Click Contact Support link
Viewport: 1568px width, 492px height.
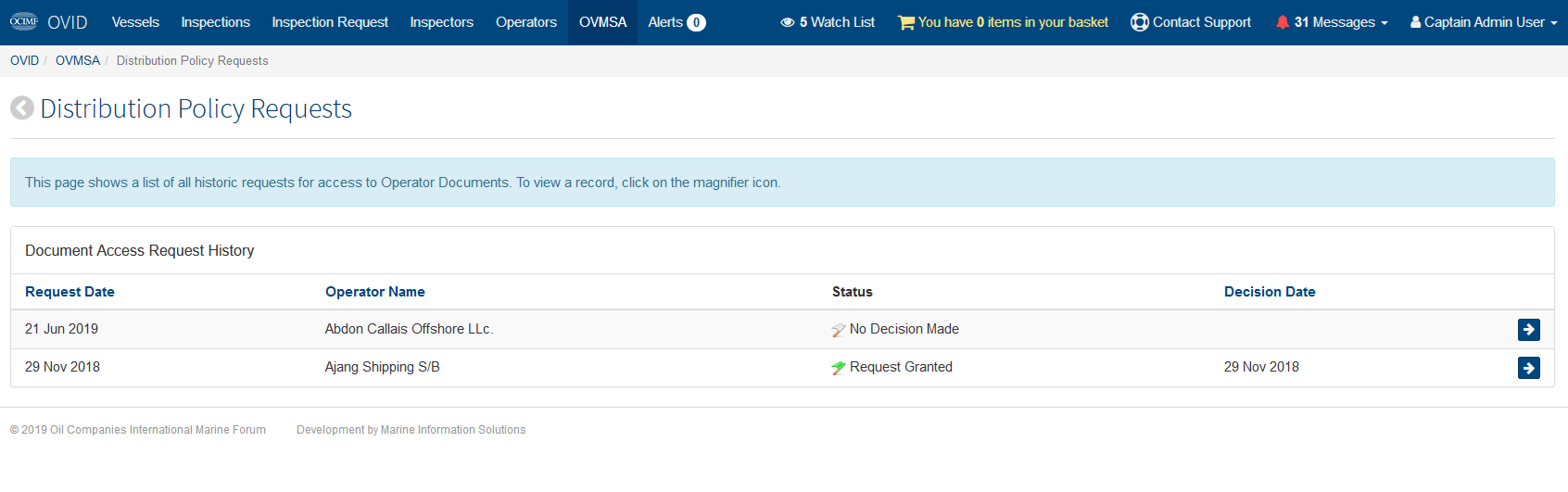(x=1191, y=22)
